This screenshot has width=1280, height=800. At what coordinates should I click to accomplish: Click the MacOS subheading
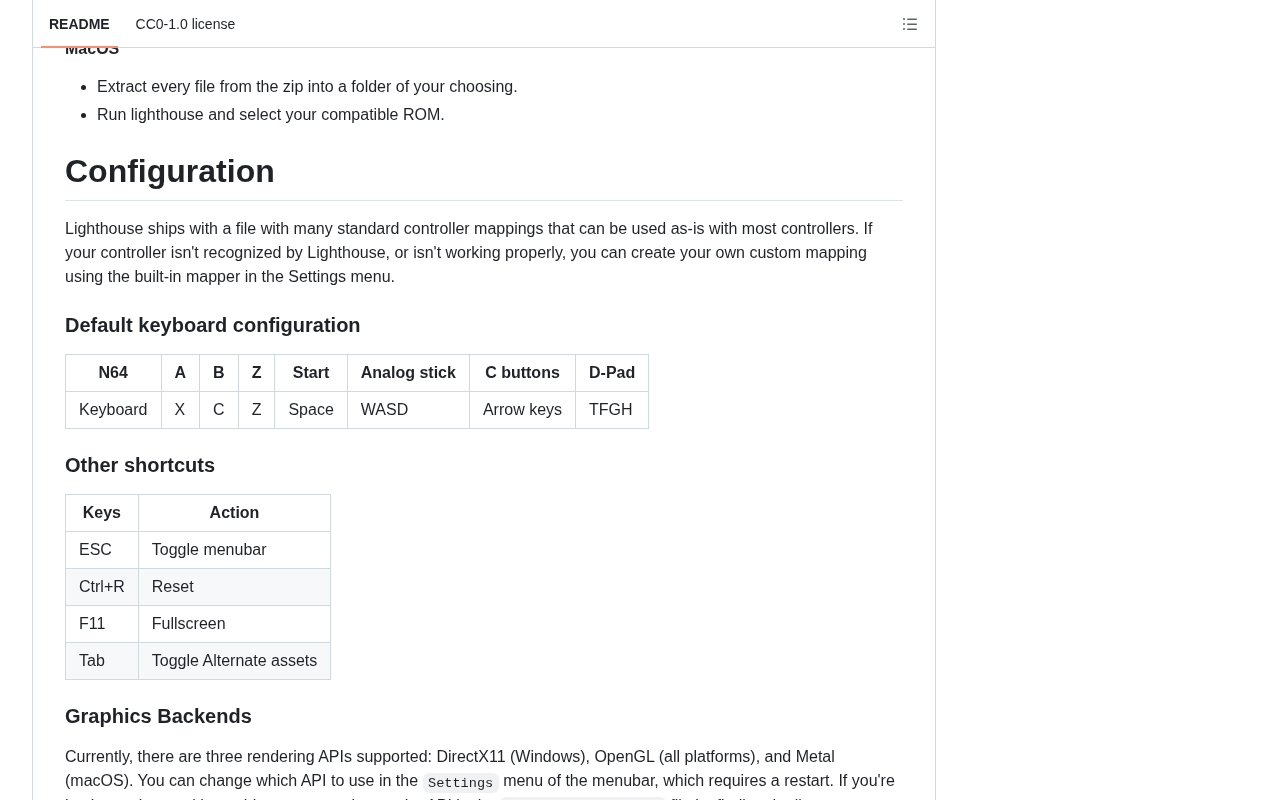(92, 49)
